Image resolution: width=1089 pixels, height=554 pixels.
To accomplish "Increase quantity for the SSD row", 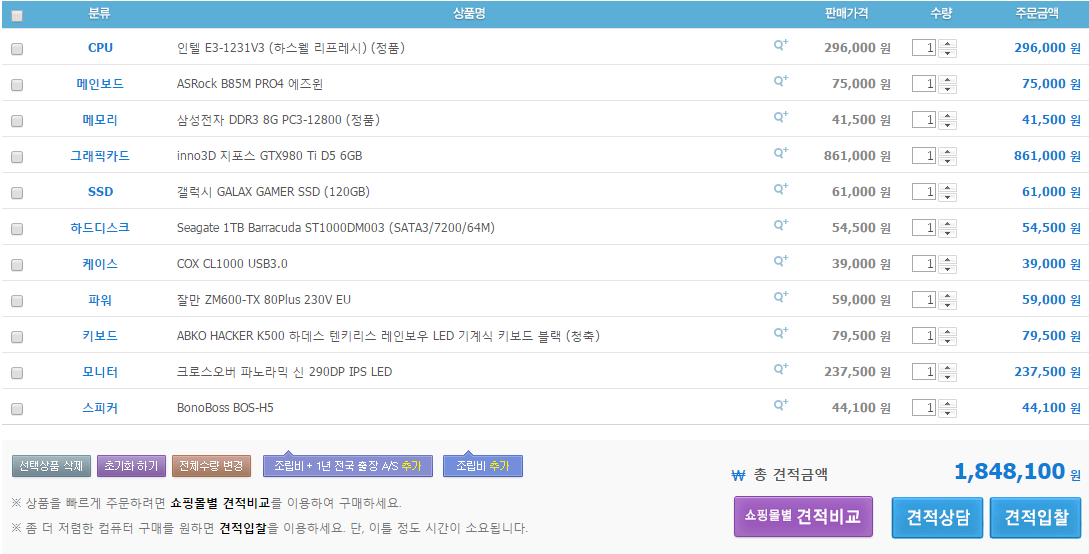I will point(947,188).
